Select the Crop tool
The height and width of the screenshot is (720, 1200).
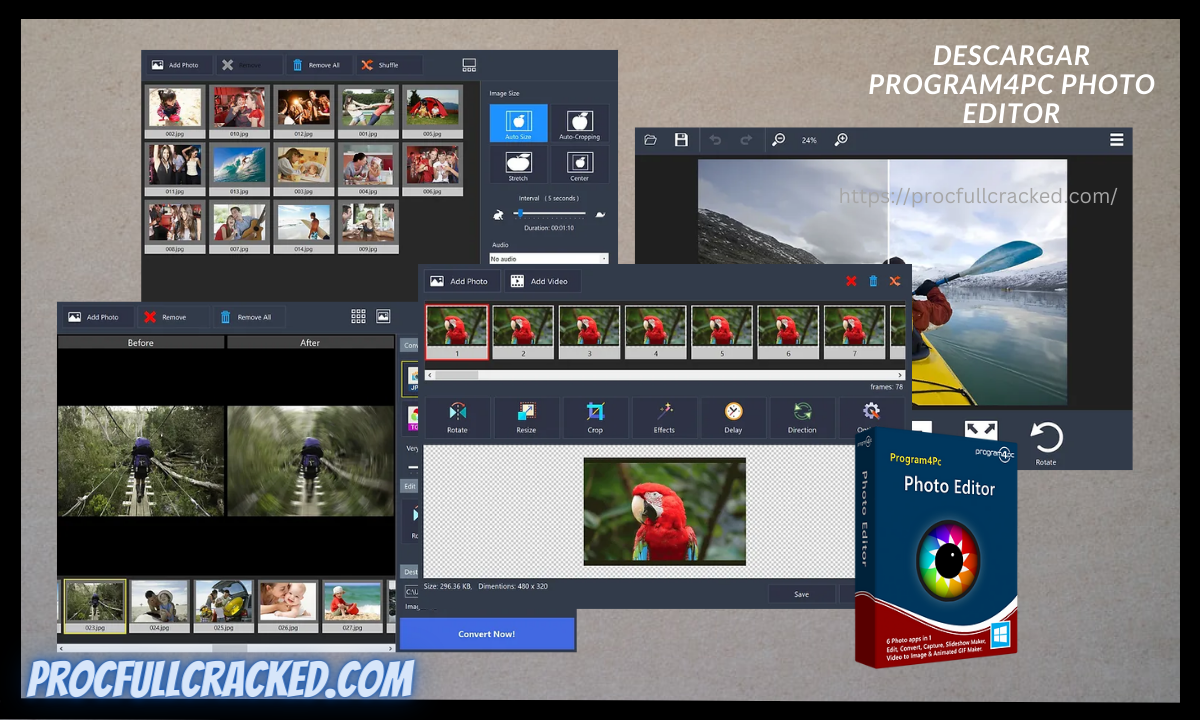point(595,417)
